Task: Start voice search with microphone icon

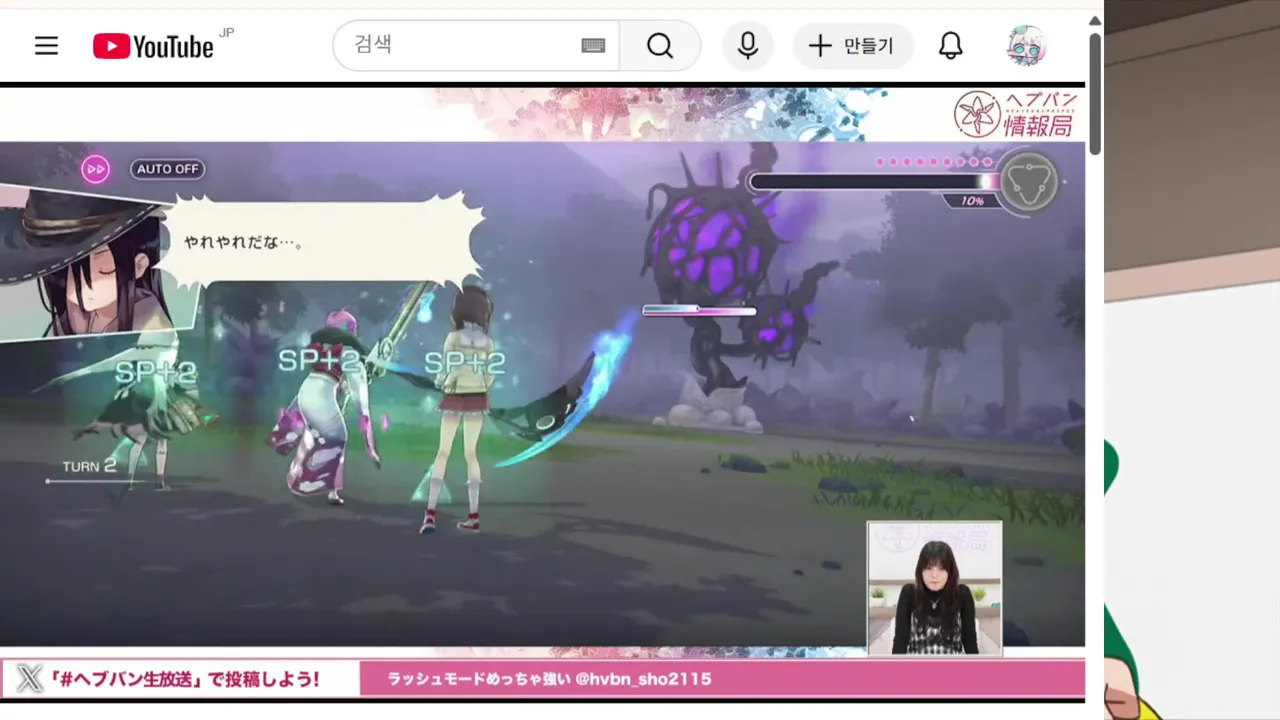Action: 748,45
